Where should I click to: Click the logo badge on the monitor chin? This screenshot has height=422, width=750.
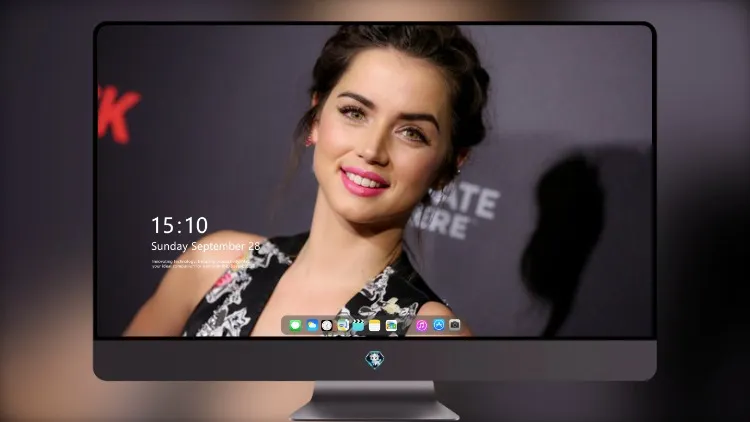[x=375, y=360]
